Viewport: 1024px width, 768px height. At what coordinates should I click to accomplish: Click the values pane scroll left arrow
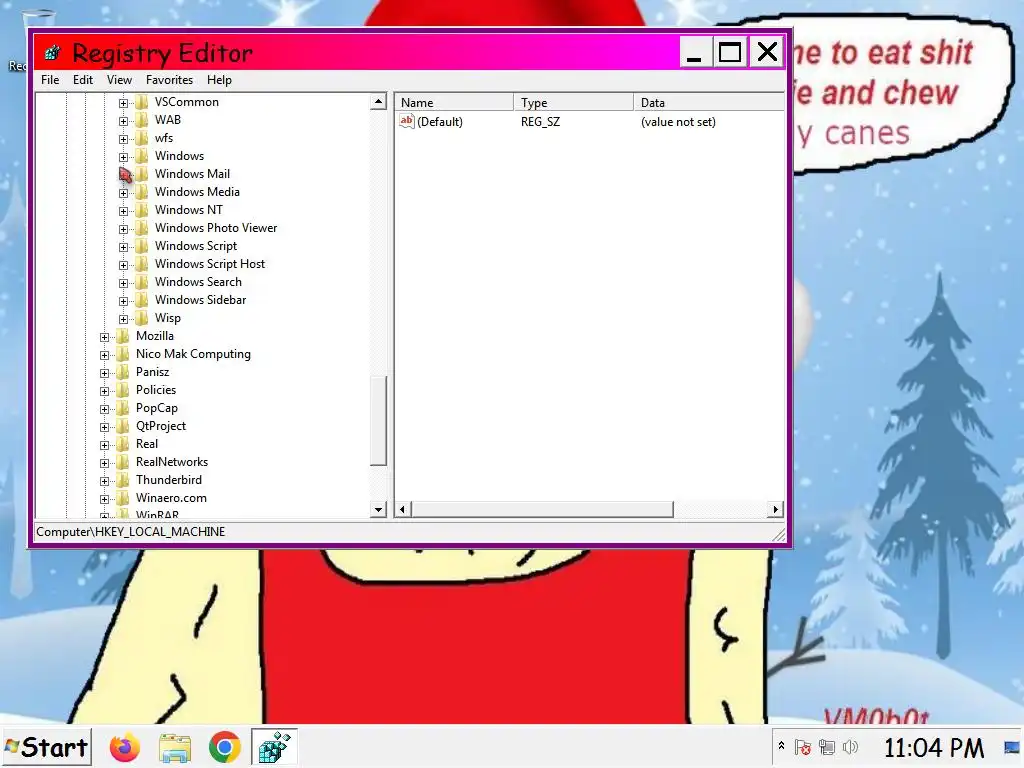(x=403, y=509)
